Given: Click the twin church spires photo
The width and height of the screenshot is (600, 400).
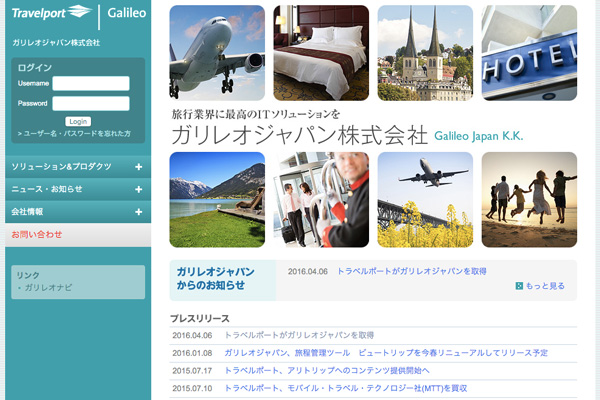Looking at the screenshot, I should pos(425,53).
